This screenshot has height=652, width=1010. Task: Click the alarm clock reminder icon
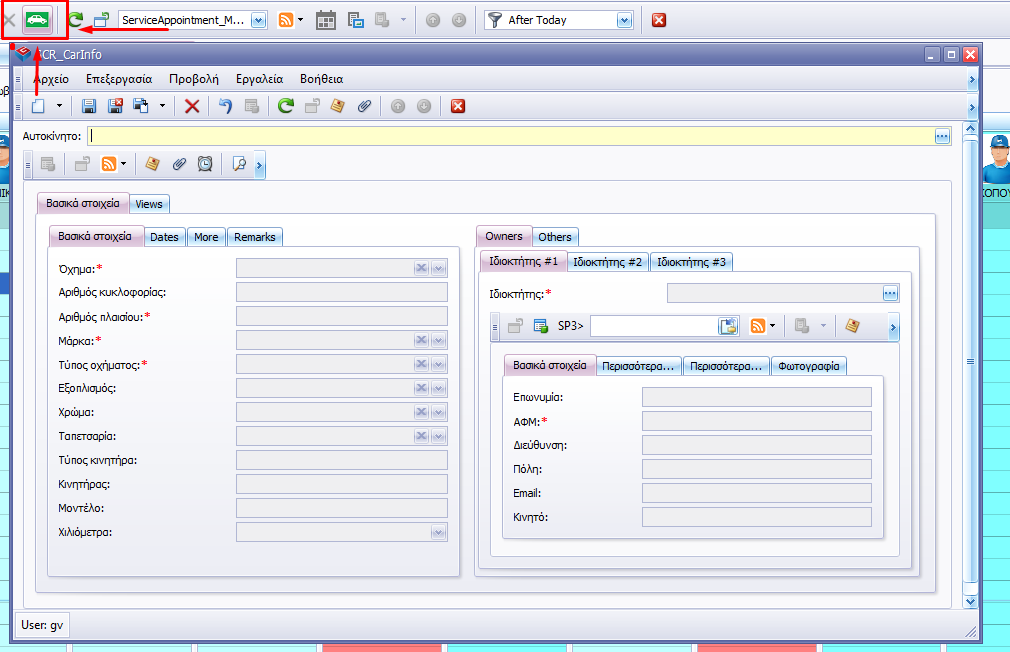pos(205,164)
